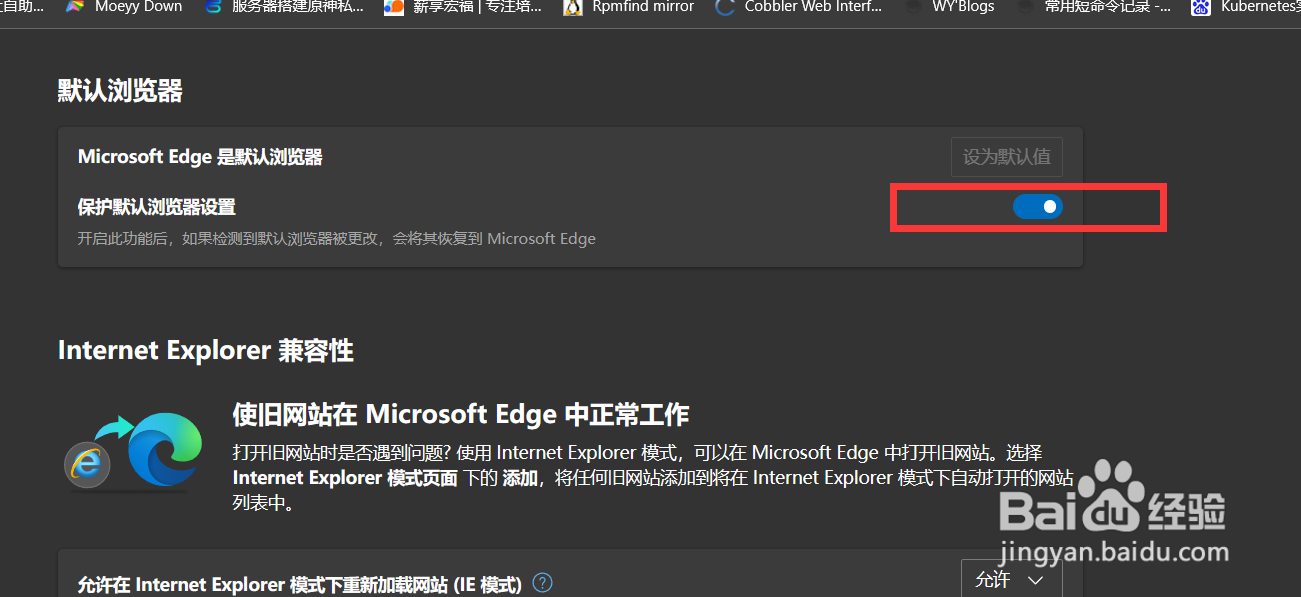The image size is (1301, 597).
Task: Open the WY'Blogs bookmark
Action: (950, 7)
